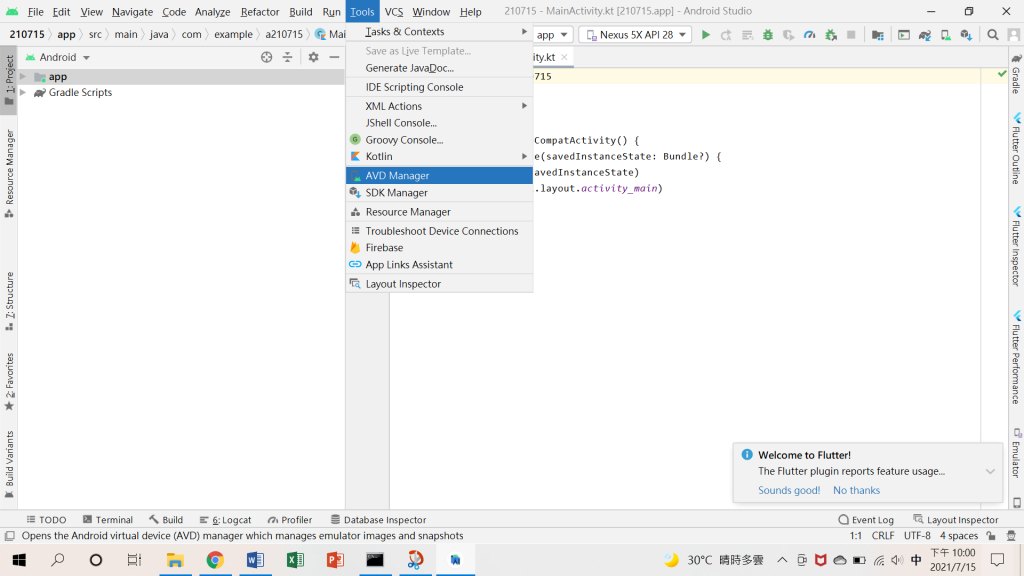1024x576 pixels.
Task: Open Nexus 5X API 28 device dropdown
Action: tap(635, 35)
